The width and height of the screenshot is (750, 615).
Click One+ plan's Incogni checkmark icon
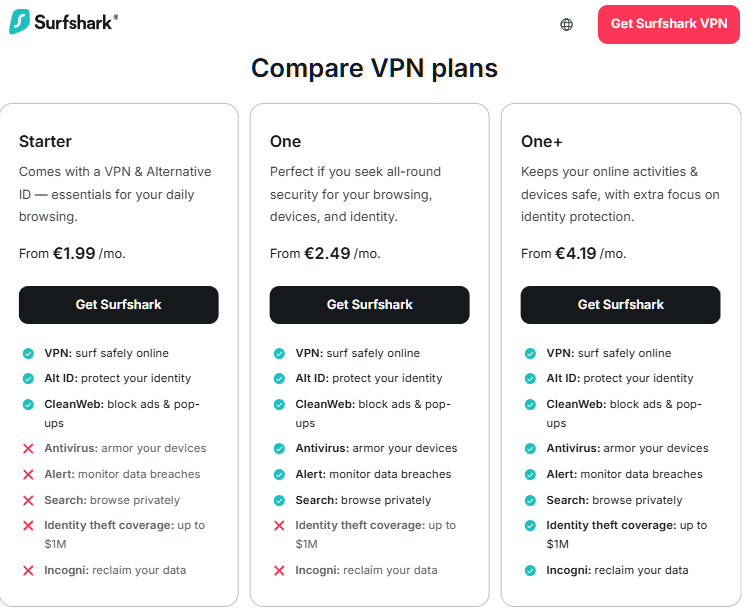pos(530,571)
